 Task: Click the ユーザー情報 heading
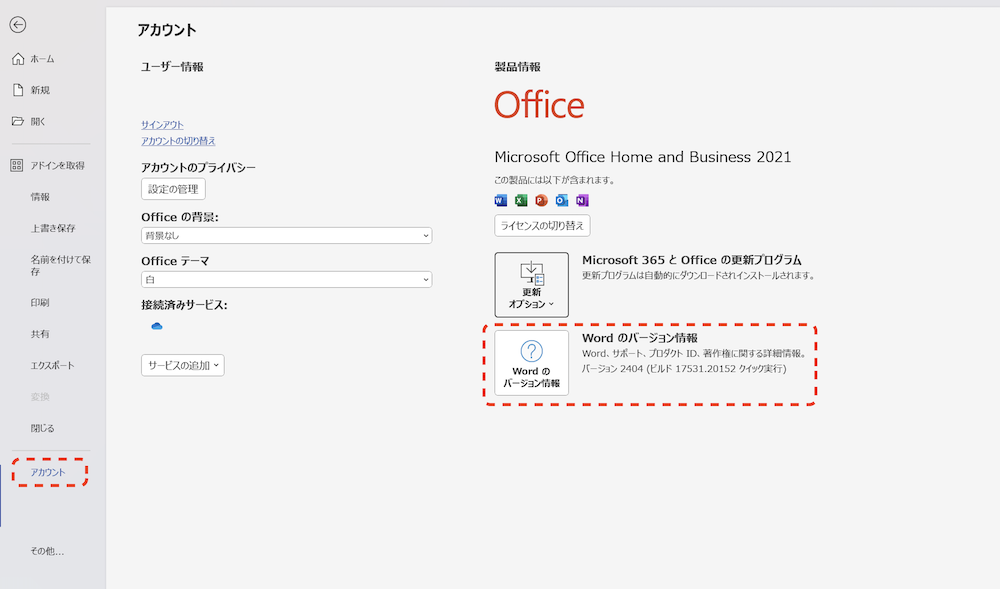point(172,67)
